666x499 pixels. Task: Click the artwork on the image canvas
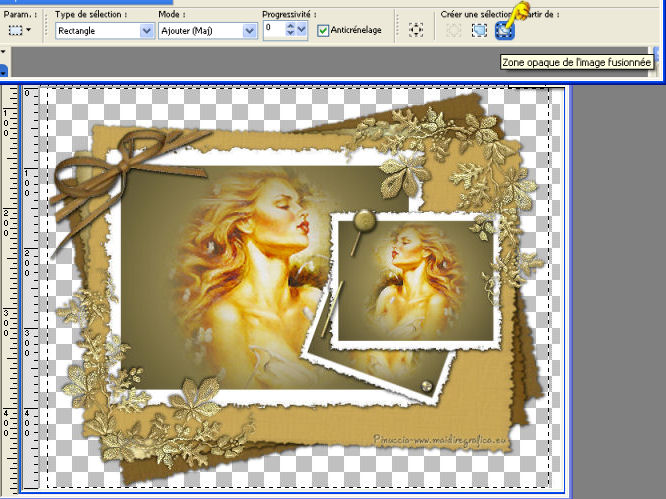[x=298, y=288]
